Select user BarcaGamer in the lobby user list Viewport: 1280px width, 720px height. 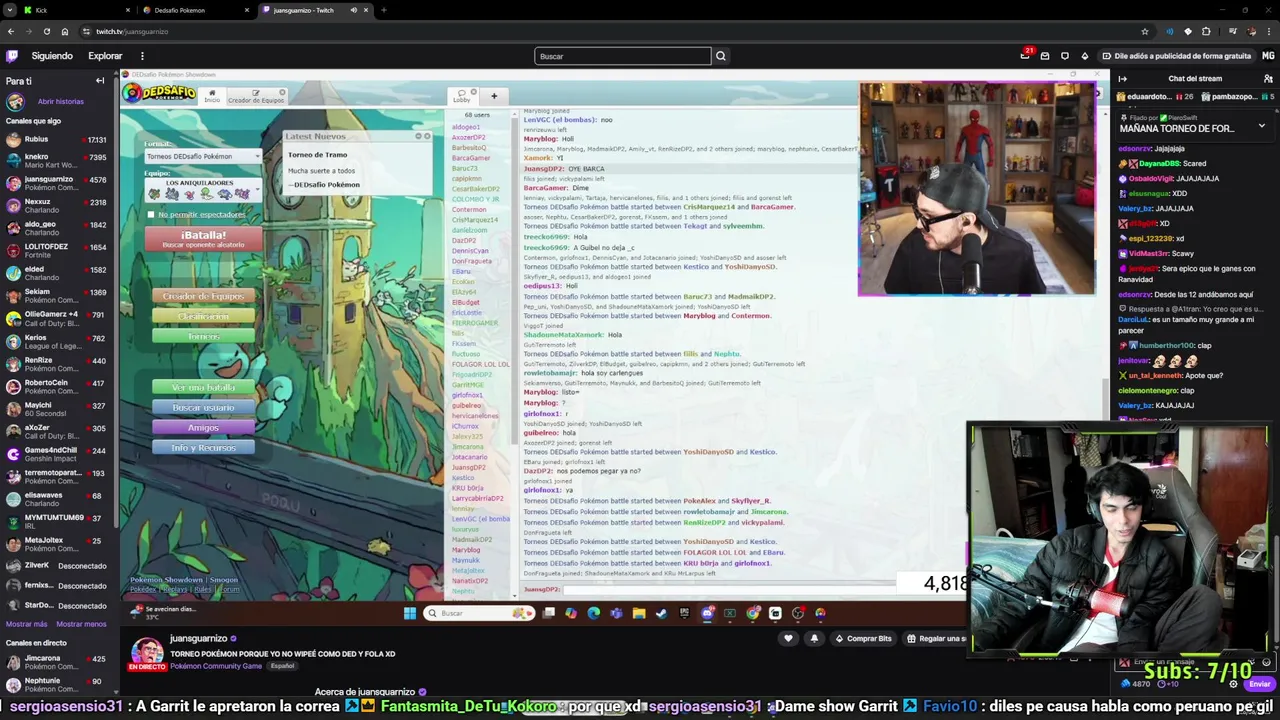click(x=471, y=158)
